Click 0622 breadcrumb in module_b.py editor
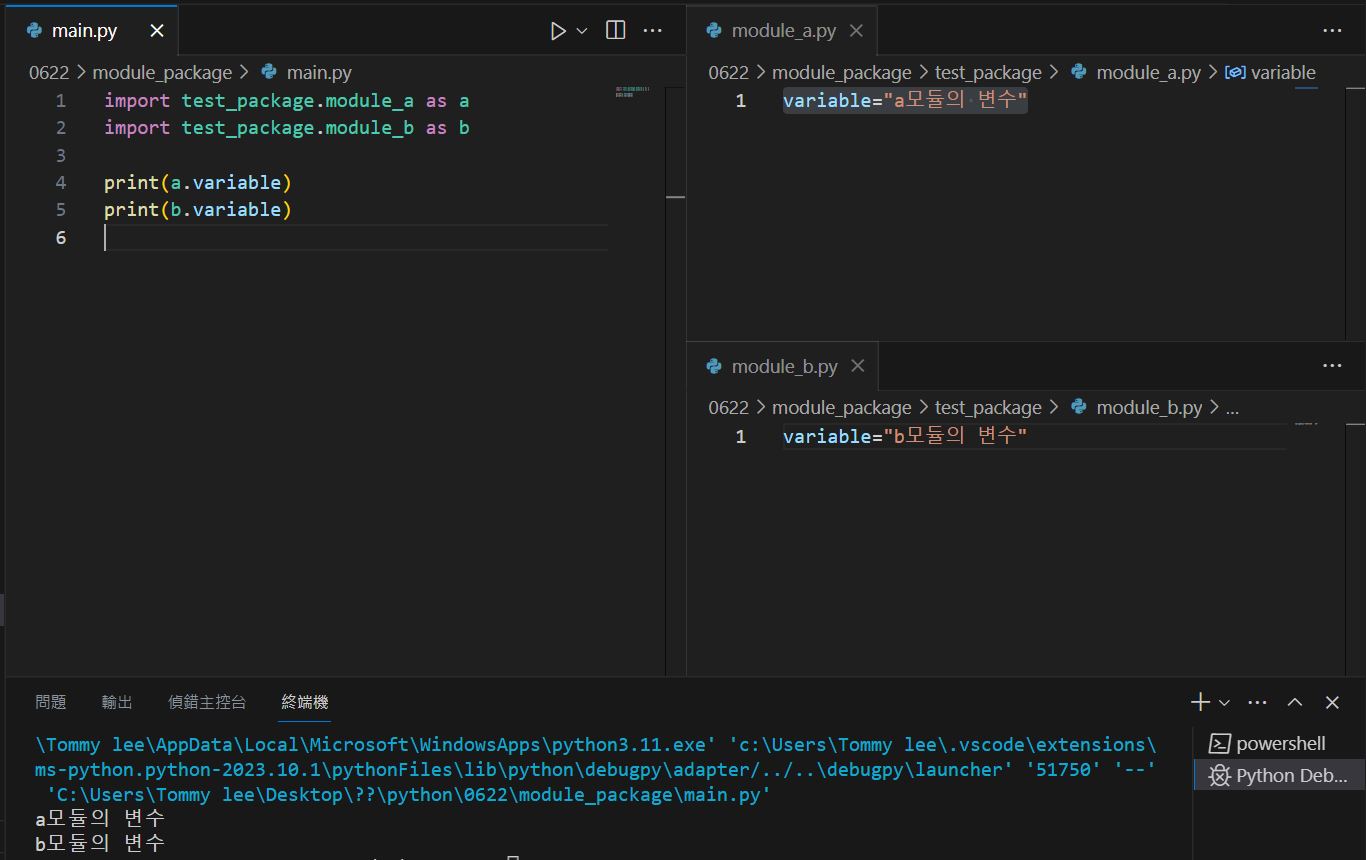The image size is (1366, 860). click(729, 408)
